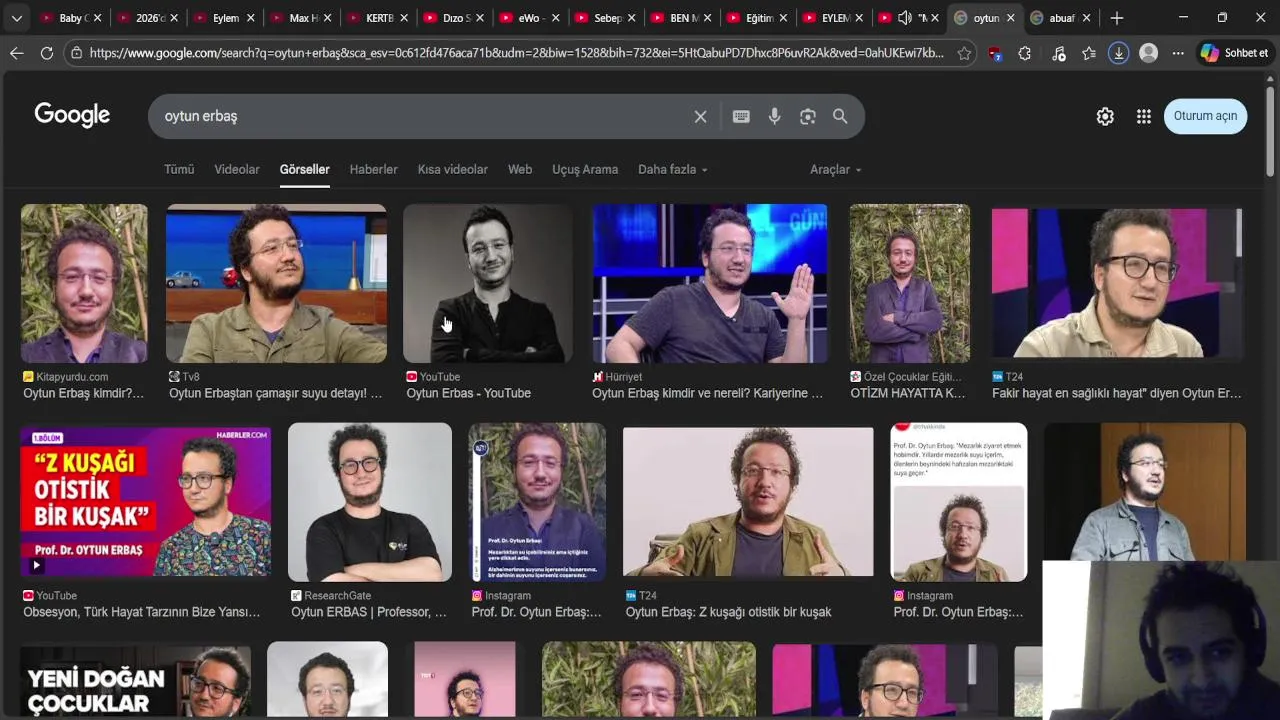Switch to Haberler results tab
Image resolution: width=1280 pixels, height=720 pixels.
click(x=373, y=169)
